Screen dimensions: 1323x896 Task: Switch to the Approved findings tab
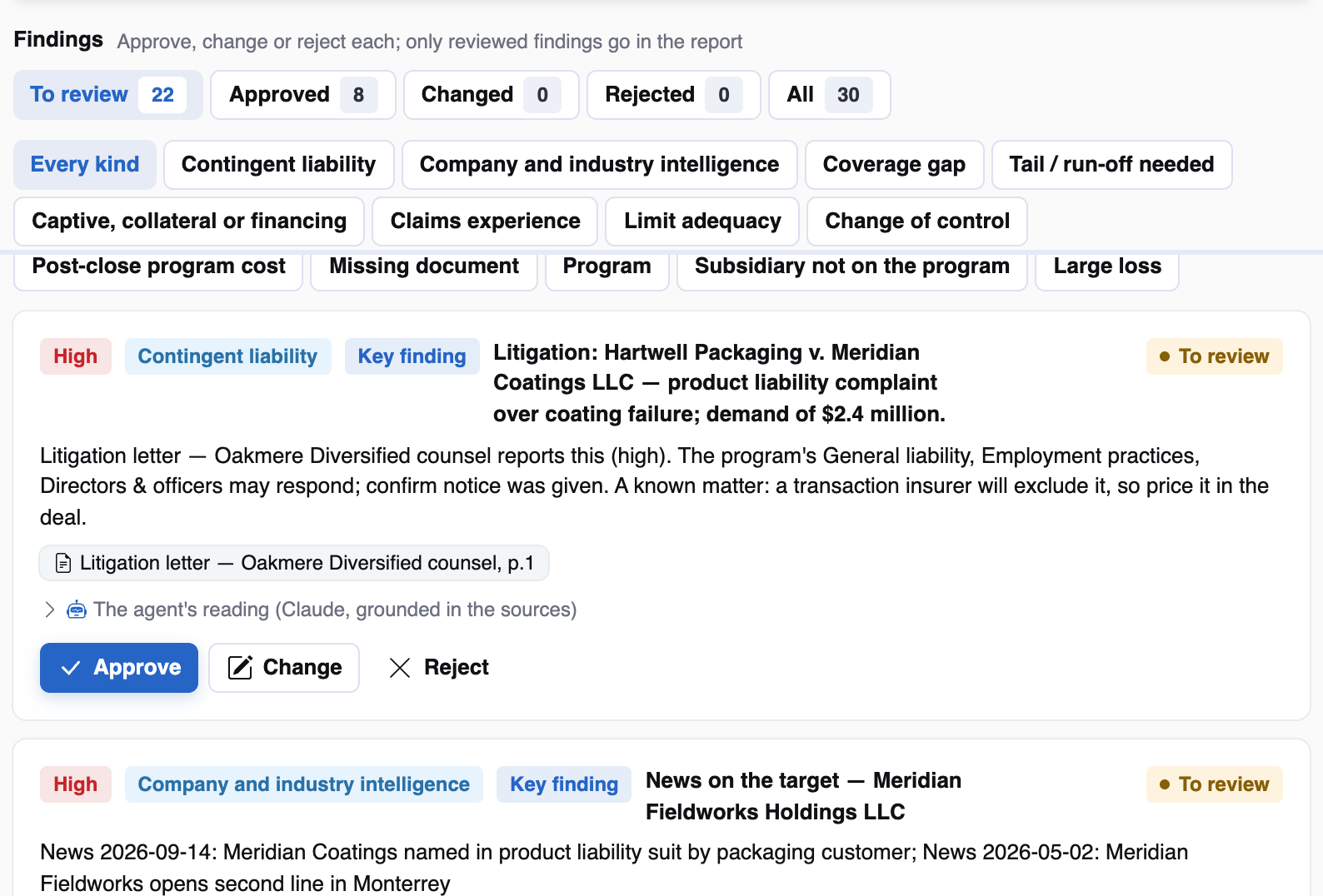[x=302, y=95]
